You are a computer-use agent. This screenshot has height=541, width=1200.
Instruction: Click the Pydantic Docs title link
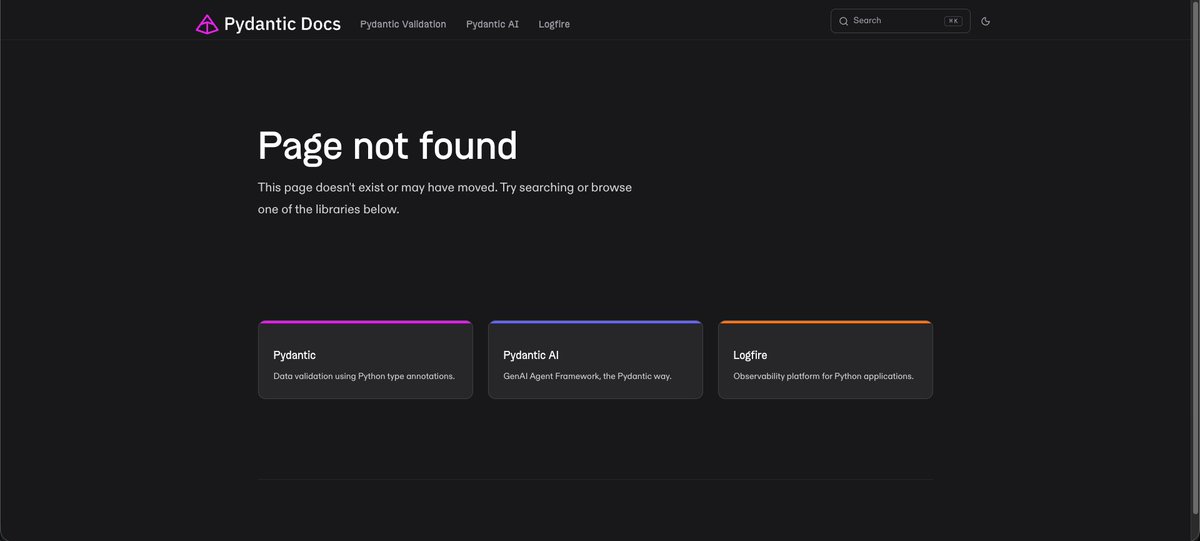(x=283, y=24)
